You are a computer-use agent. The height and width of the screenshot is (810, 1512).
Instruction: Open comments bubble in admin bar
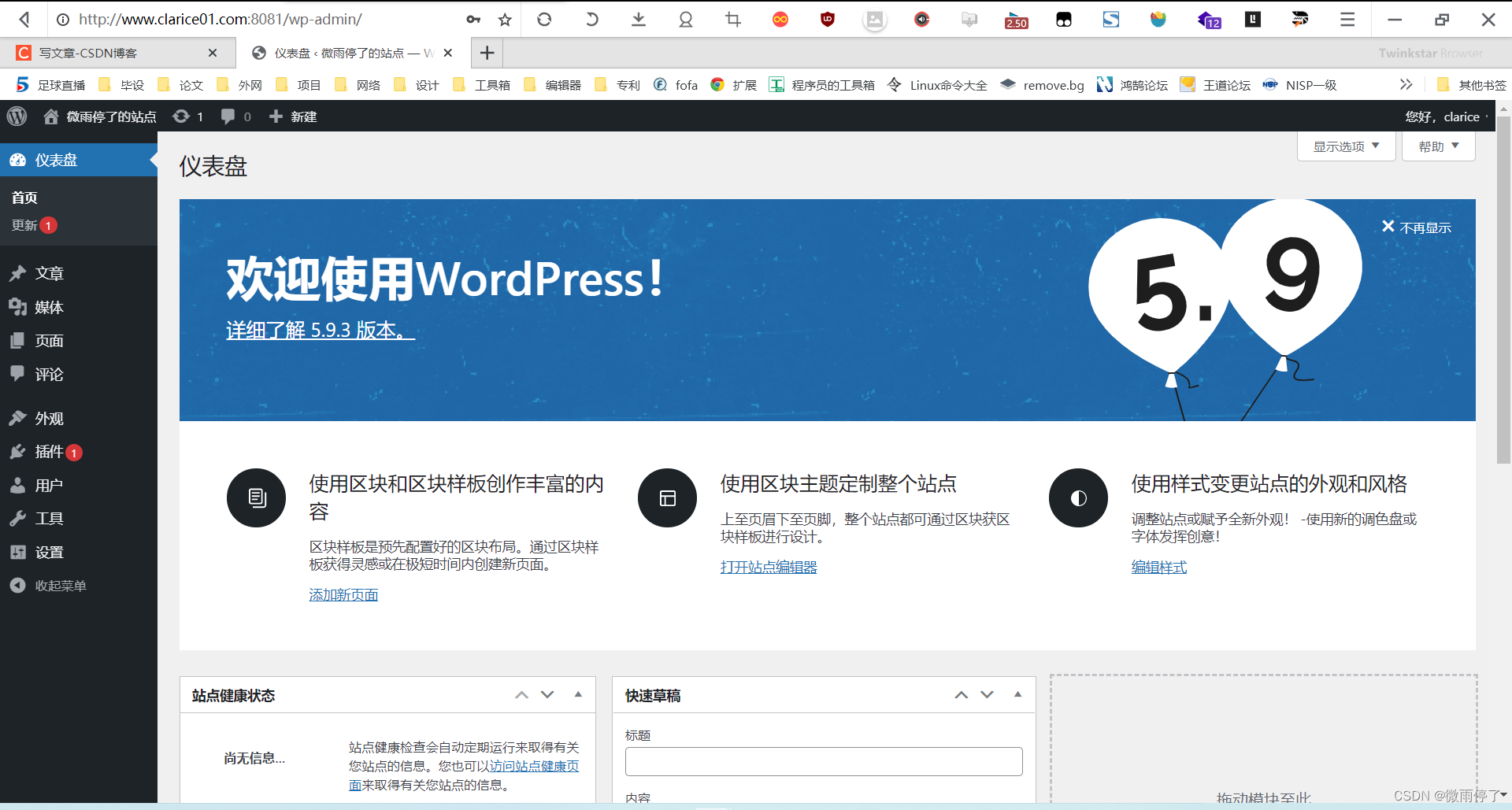pos(236,117)
